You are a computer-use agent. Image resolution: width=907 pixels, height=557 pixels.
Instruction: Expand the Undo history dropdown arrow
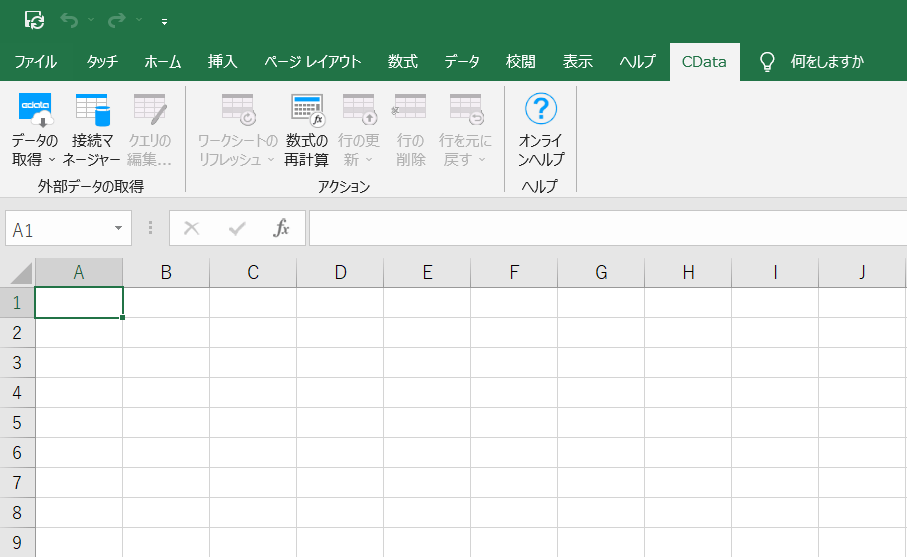(x=90, y=20)
